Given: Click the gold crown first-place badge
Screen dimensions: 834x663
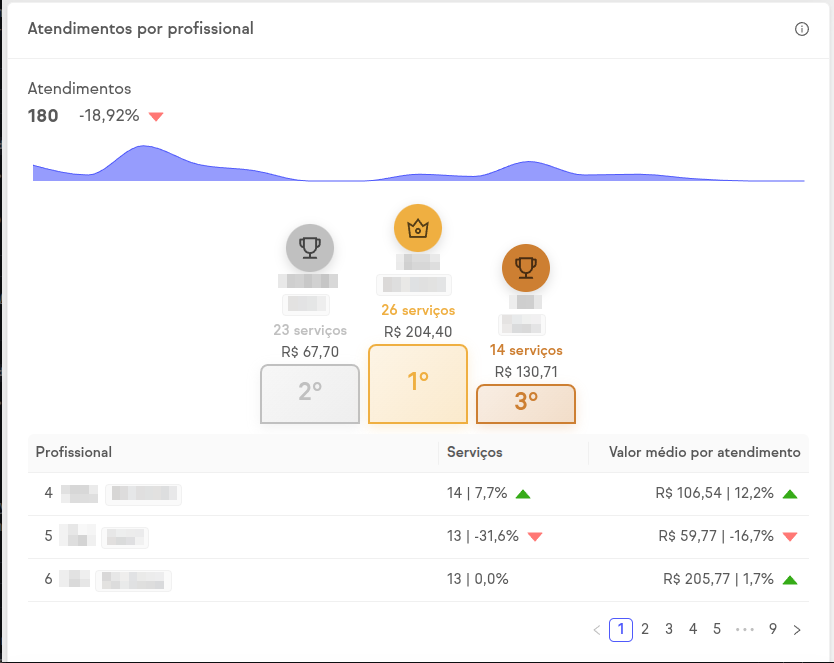Looking at the screenshot, I should 418,228.
